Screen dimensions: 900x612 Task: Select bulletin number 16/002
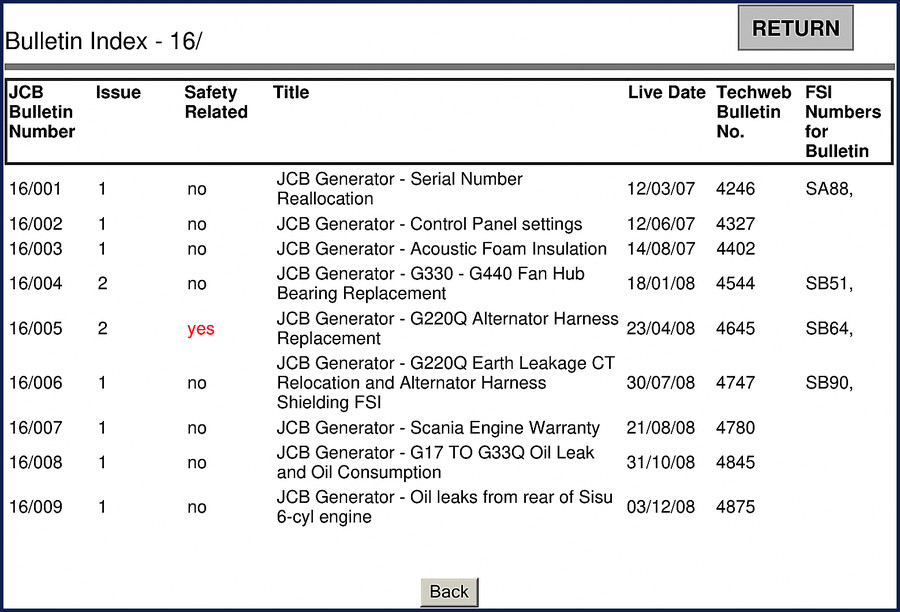pos(36,224)
